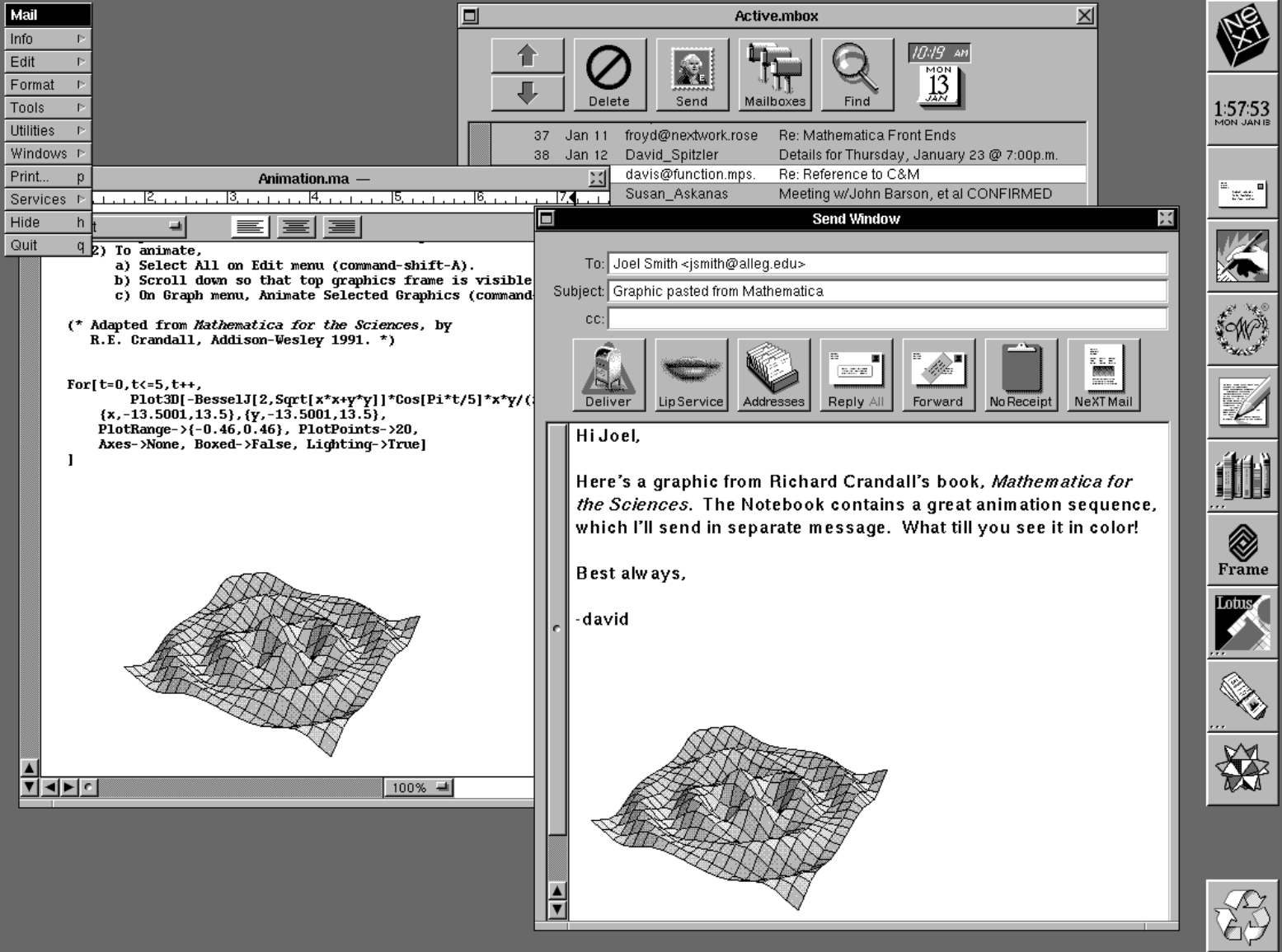Click scroll up arrow in Send Window

click(x=557, y=891)
